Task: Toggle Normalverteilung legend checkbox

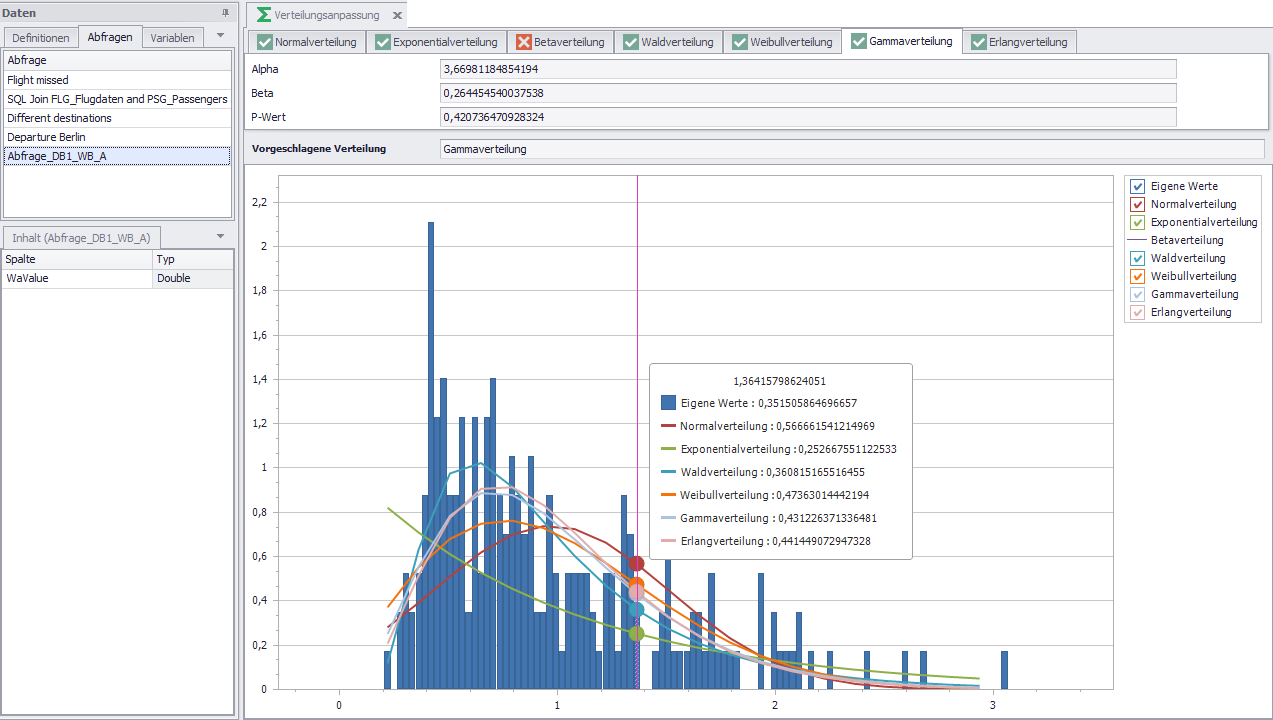Action: pos(1137,204)
